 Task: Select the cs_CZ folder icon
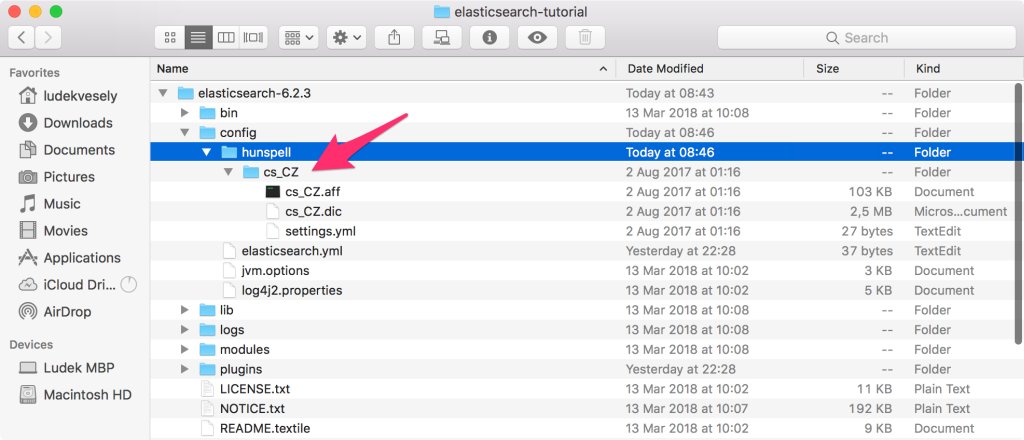click(x=251, y=172)
